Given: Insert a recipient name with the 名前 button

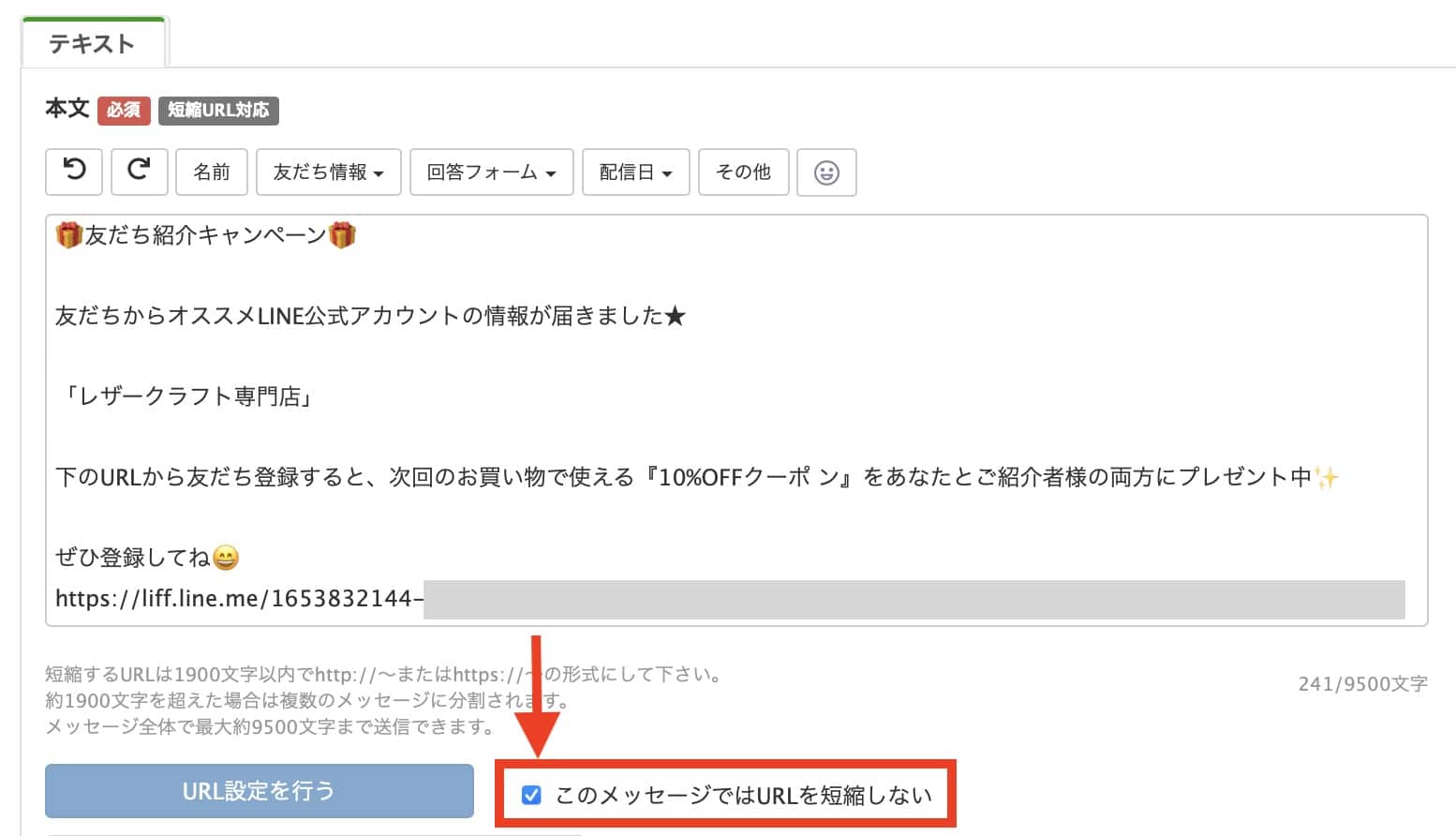Looking at the screenshot, I should pos(211,172).
